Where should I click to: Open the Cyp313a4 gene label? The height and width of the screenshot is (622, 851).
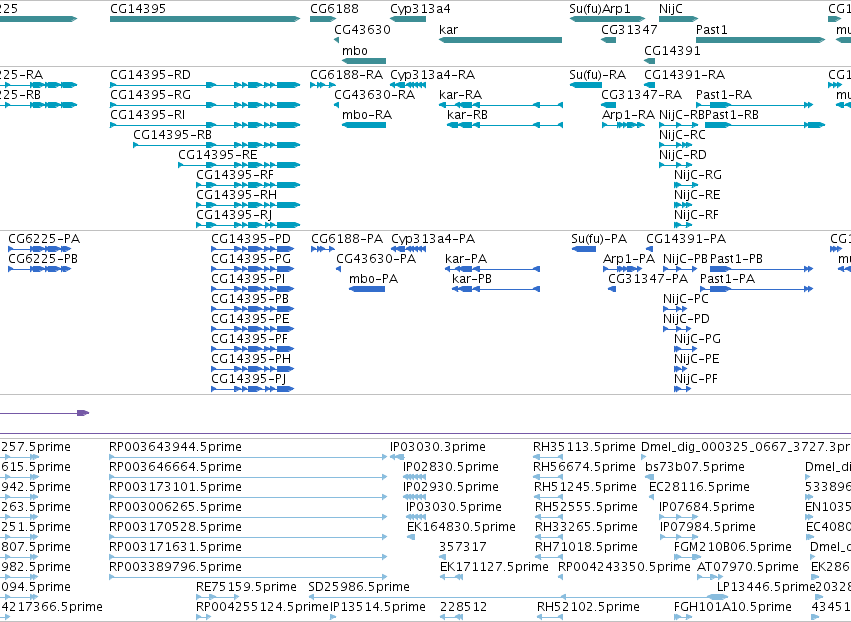(420, 9)
